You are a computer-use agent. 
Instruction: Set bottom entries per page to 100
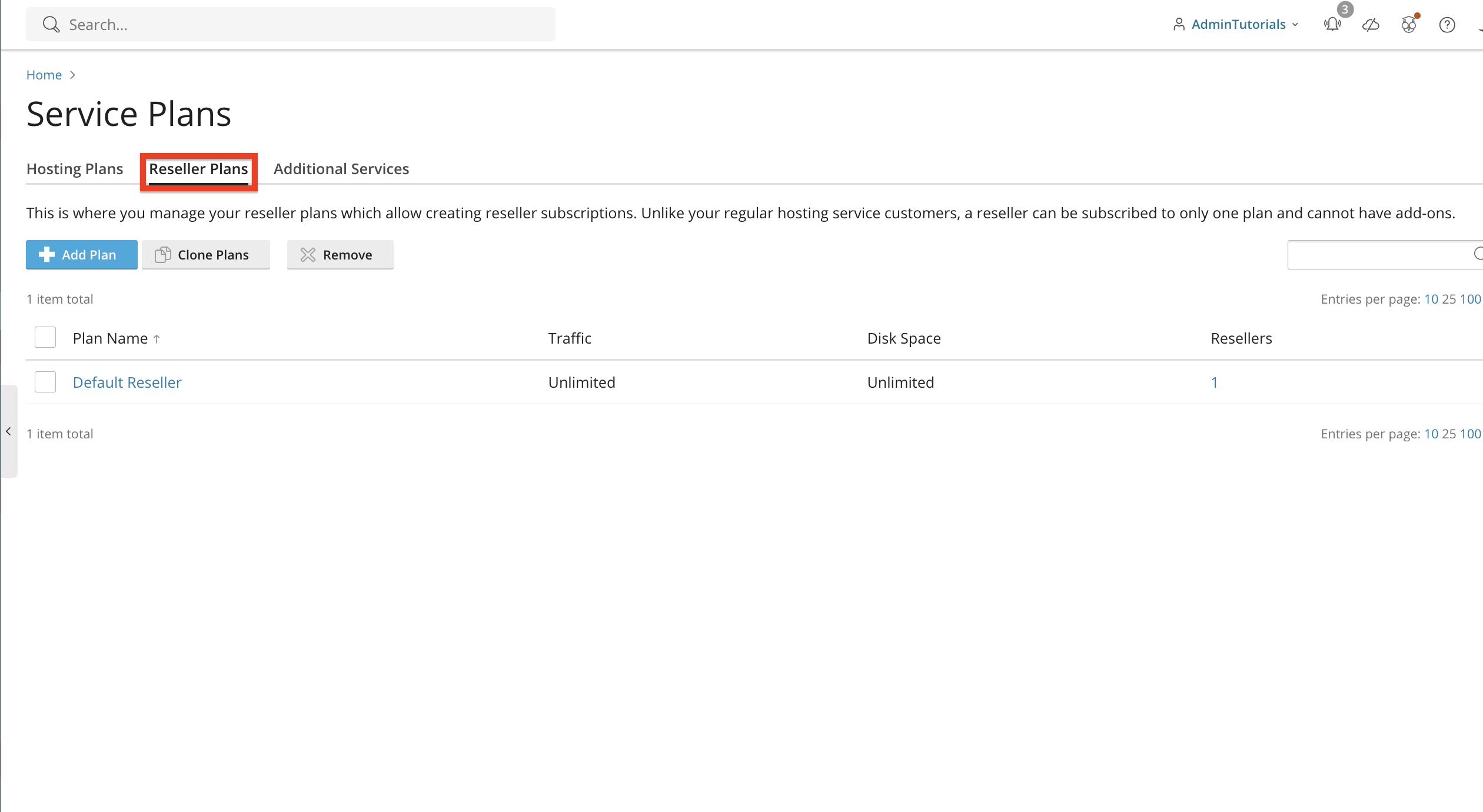click(1470, 434)
